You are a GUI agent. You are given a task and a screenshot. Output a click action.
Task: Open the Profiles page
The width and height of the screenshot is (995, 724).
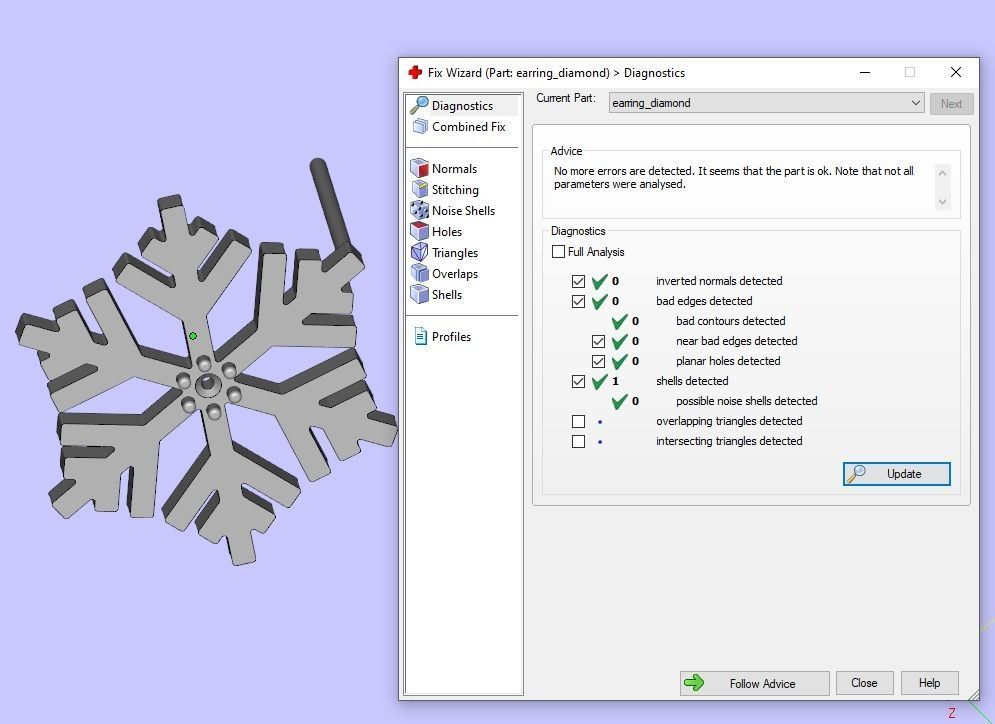click(451, 336)
